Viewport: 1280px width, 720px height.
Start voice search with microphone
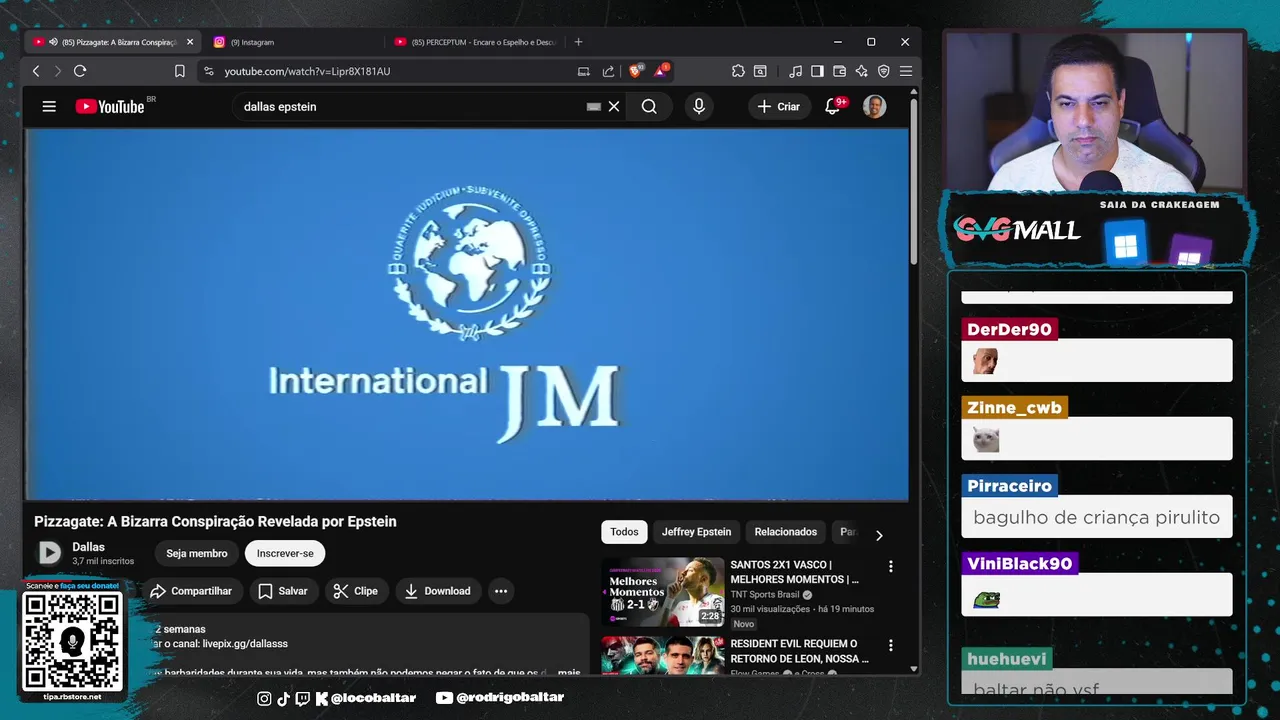pos(699,106)
